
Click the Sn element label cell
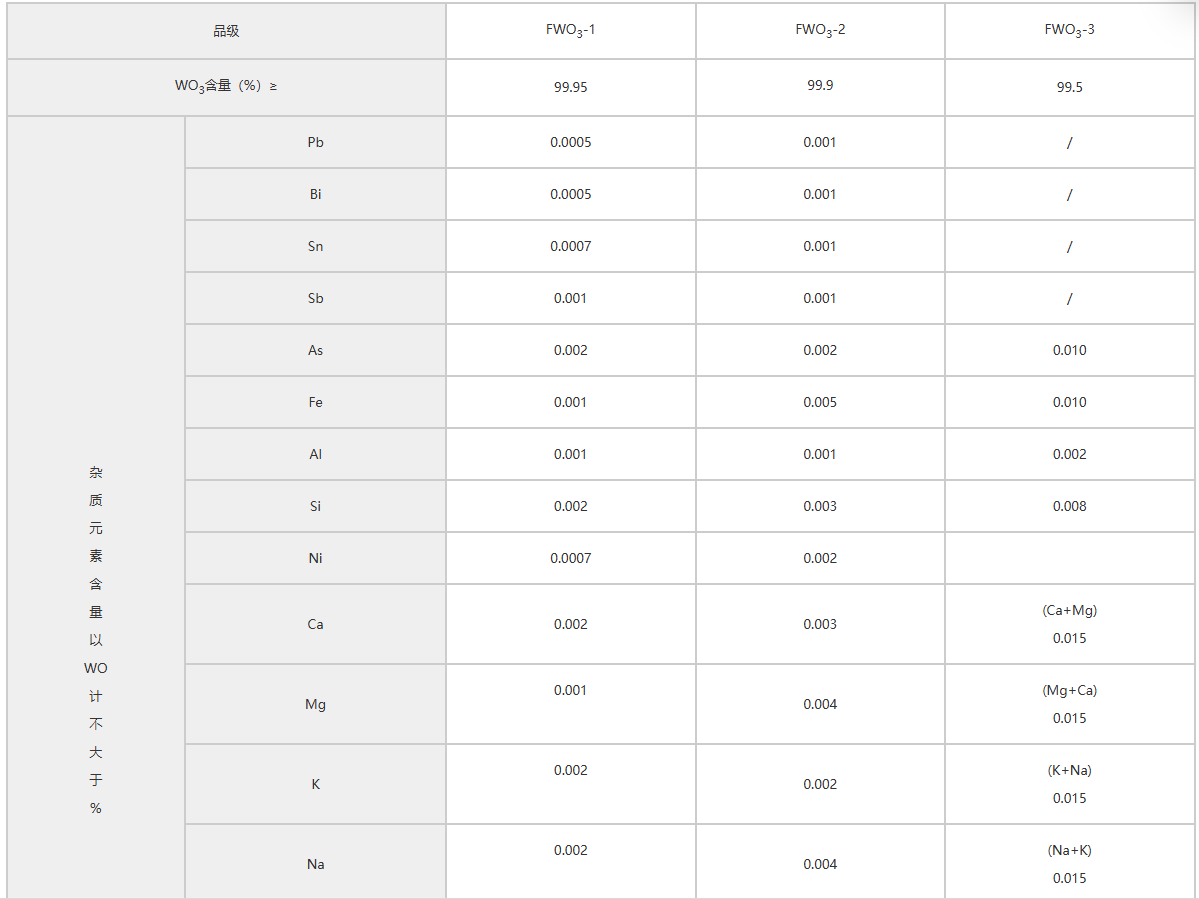coord(315,246)
